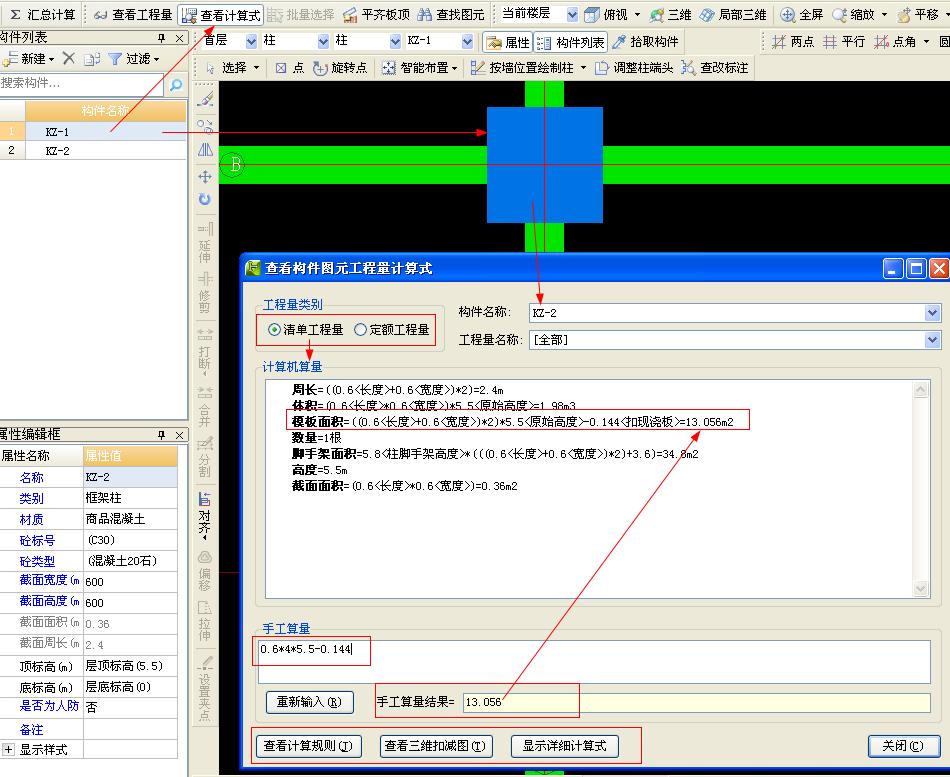The width and height of the screenshot is (950, 777).
Task: Toggle 构件列表 component list button
Action: [x=570, y=42]
